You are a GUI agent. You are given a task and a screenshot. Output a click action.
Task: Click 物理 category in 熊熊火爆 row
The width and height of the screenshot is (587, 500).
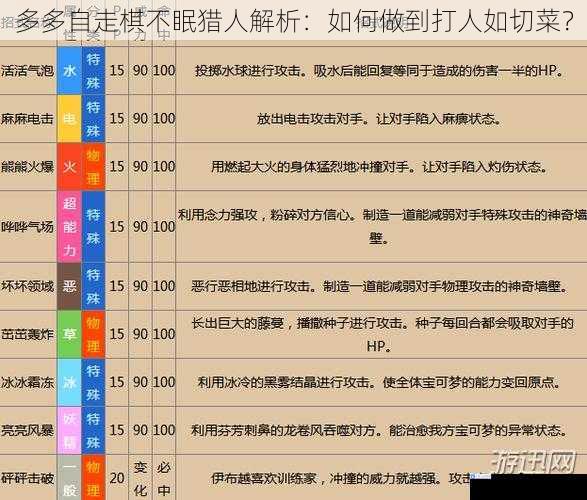click(93, 167)
